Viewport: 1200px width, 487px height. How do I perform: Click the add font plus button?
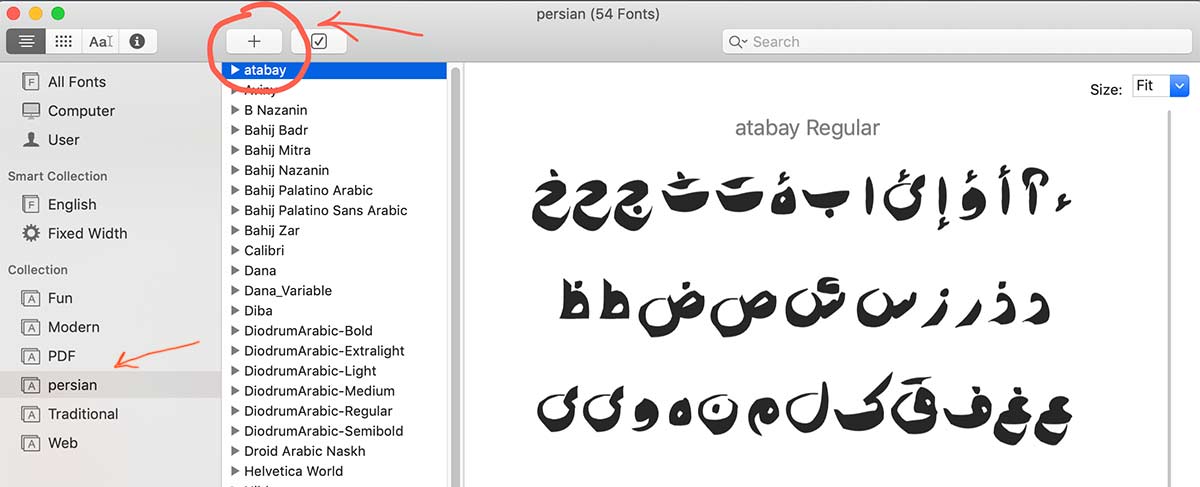pos(254,42)
